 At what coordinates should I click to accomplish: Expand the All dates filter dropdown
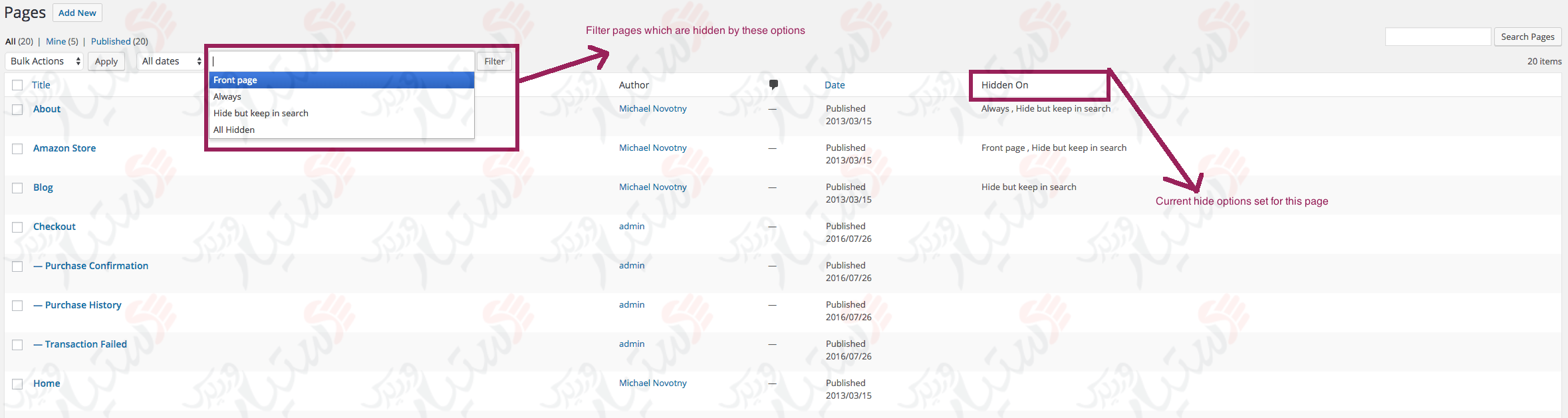(x=170, y=61)
